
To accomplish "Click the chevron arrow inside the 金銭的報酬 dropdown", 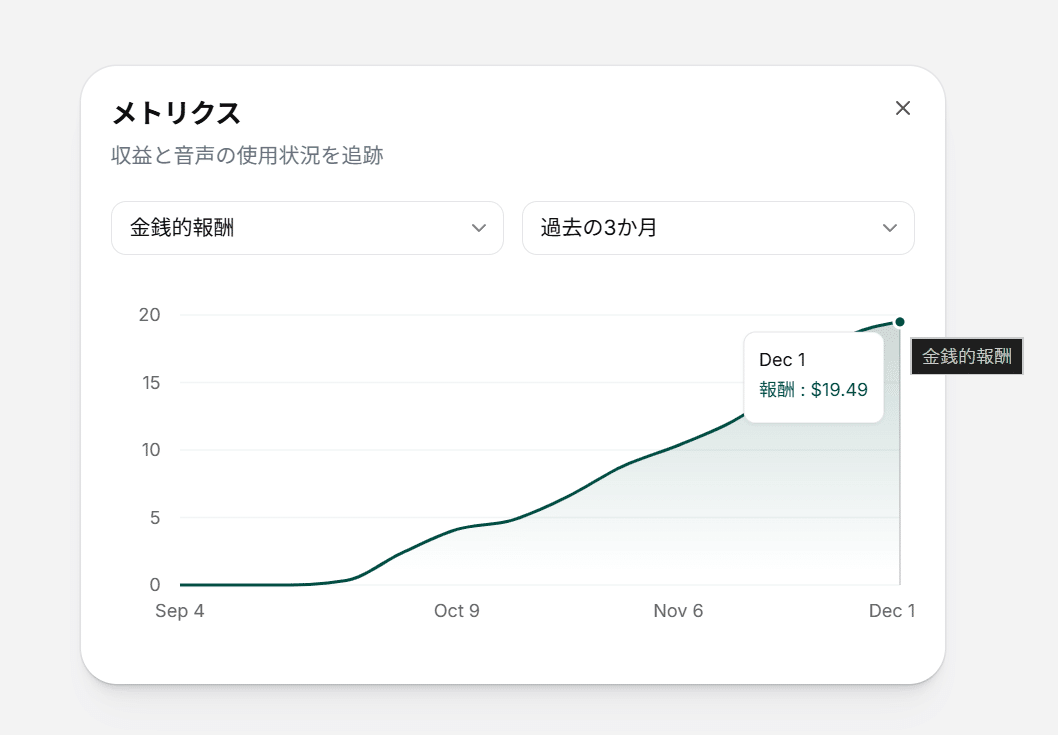I will [x=478, y=228].
